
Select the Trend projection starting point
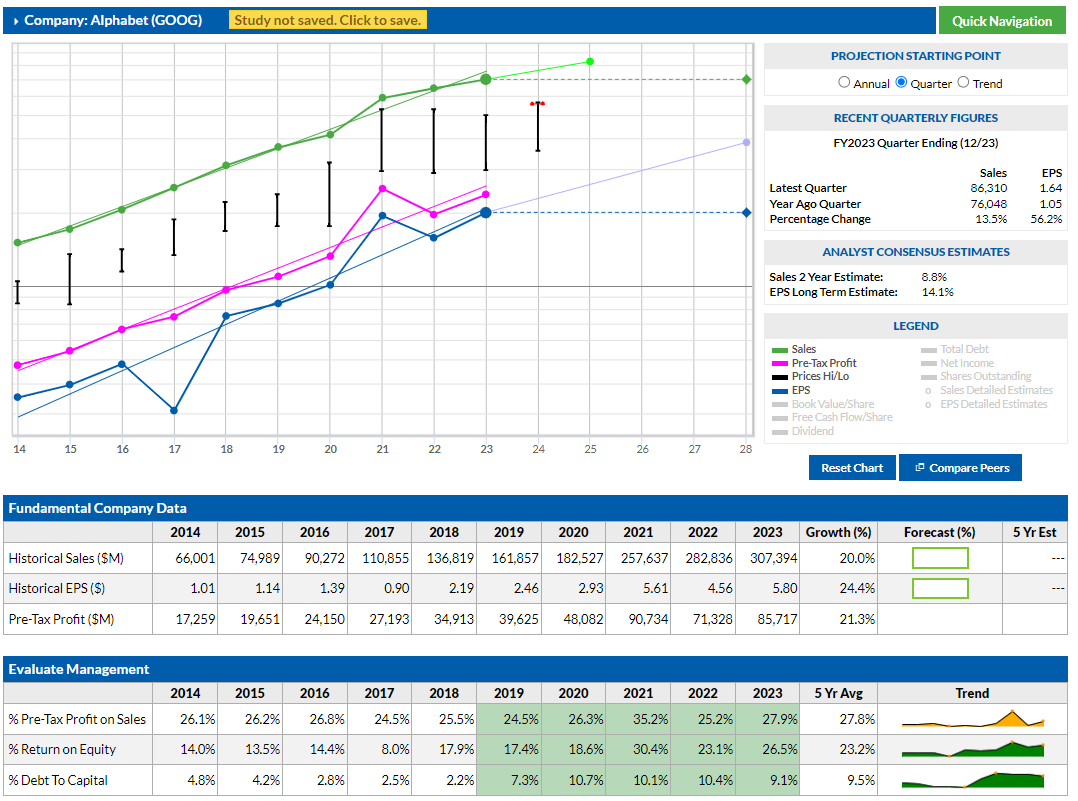click(x=963, y=83)
